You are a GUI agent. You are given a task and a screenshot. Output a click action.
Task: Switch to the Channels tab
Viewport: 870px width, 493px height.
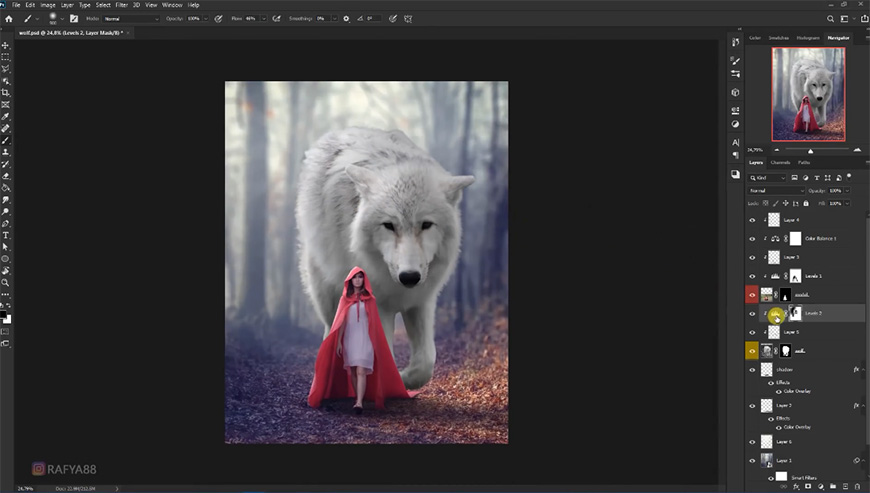[780, 162]
